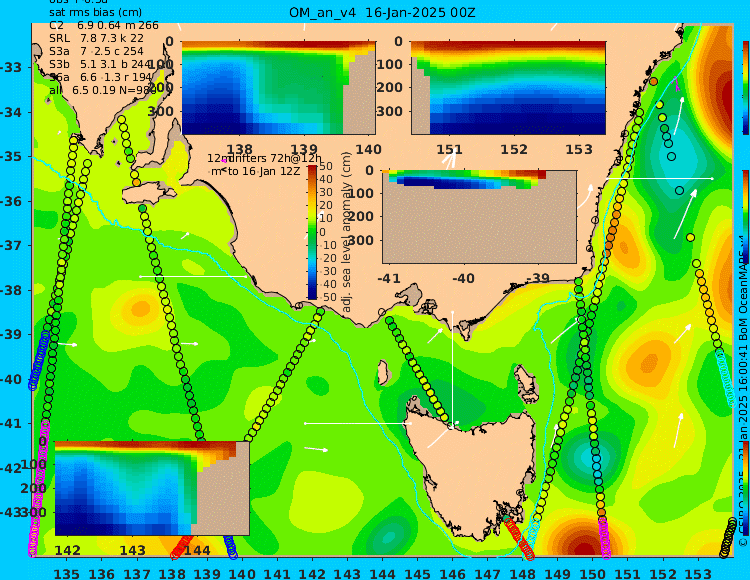Click the -36 latitude tick label
750x580 pixels.
(11, 201)
